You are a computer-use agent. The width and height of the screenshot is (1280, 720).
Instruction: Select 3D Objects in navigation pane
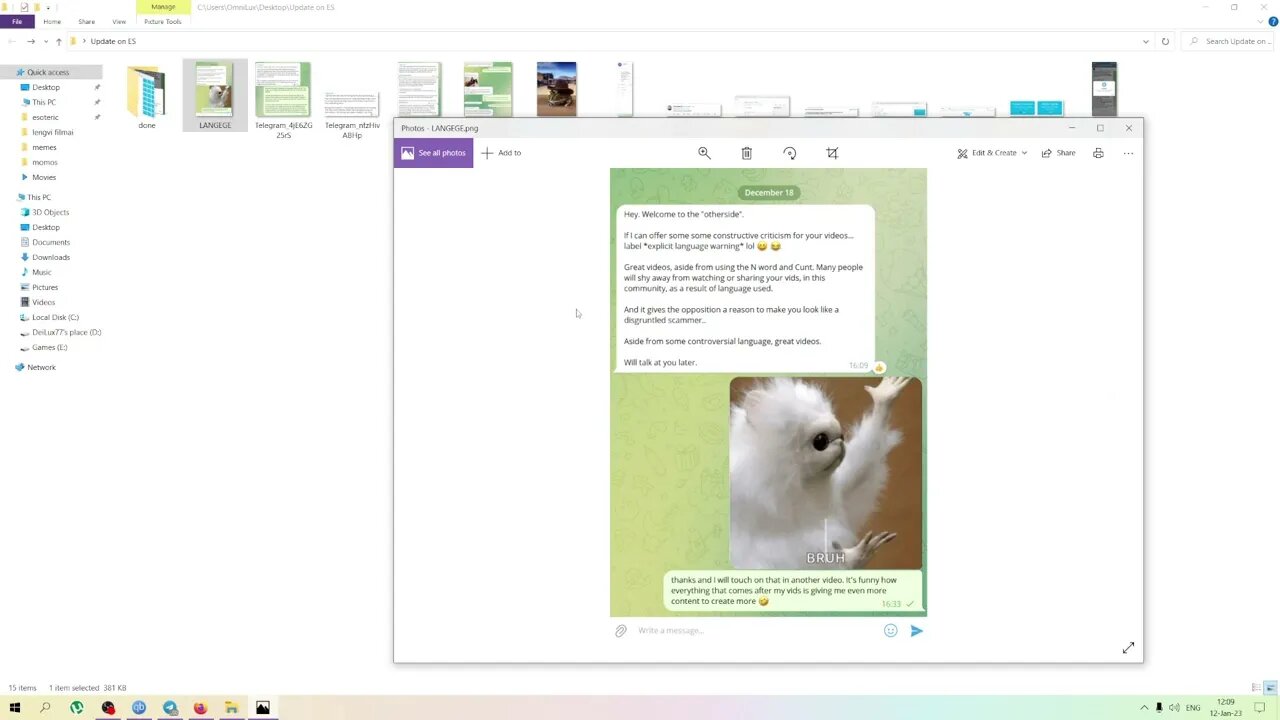coord(50,212)
